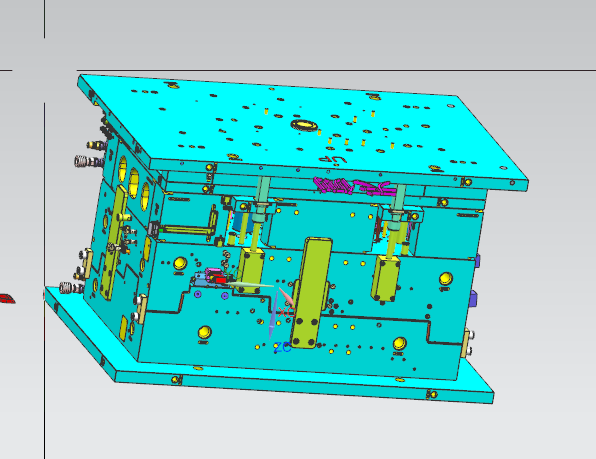Click the red XC axis label
The width and height of the screenshot is (596, 459).
[x=286, y=312]
